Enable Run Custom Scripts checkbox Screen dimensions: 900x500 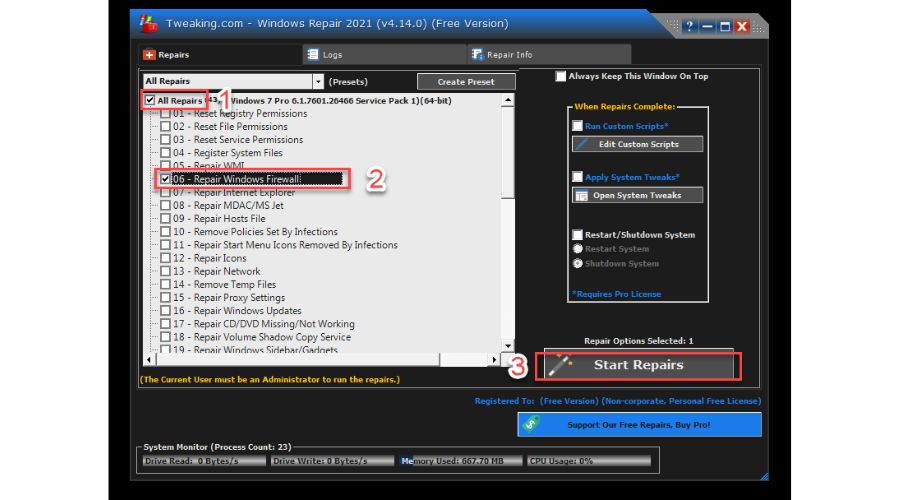577,126
